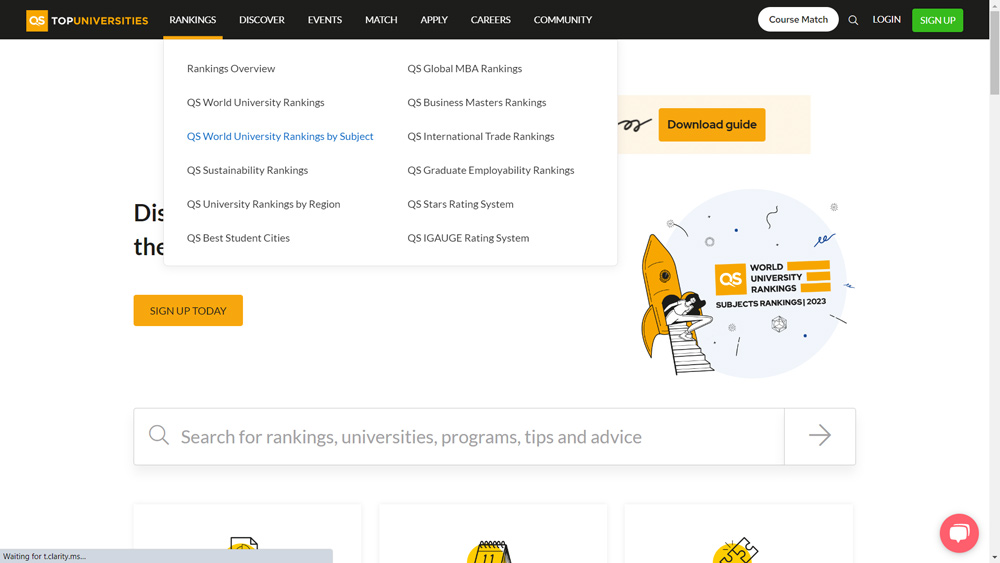Image resolution: width=1000 pixels, height=563 pixels.
Task: Click the QS TopUniversities logo
Action: (x=87, y=20)
